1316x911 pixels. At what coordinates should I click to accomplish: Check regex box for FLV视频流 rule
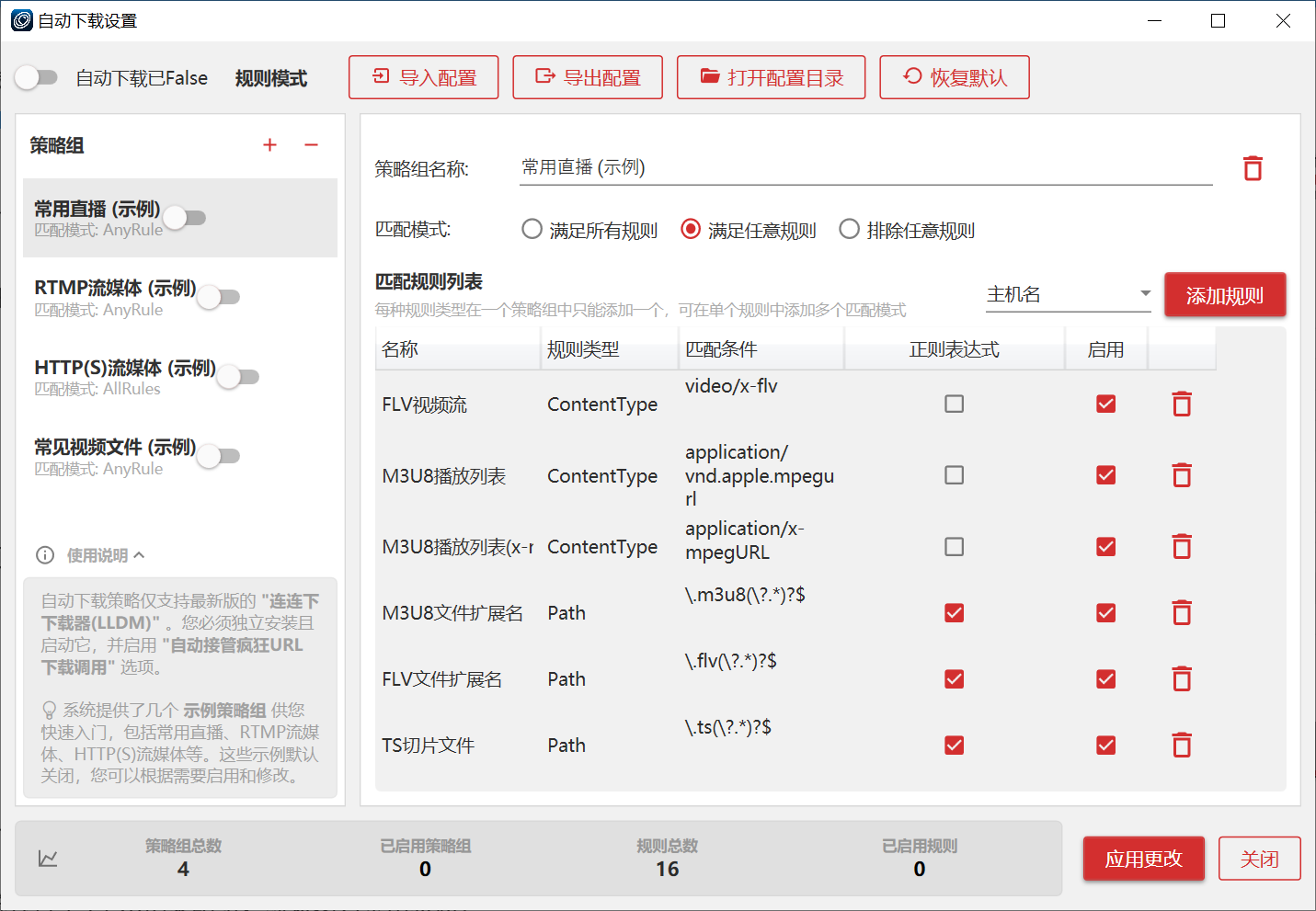coord(954,404)
